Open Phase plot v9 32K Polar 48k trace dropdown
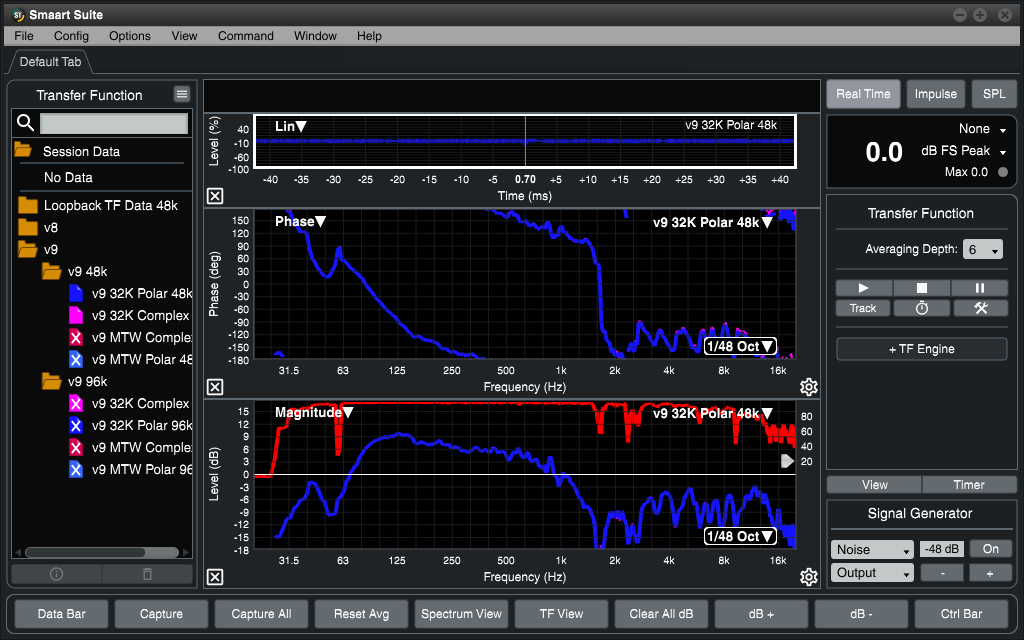The width and height of the screenshot is (1024, 640). (713, 222)
